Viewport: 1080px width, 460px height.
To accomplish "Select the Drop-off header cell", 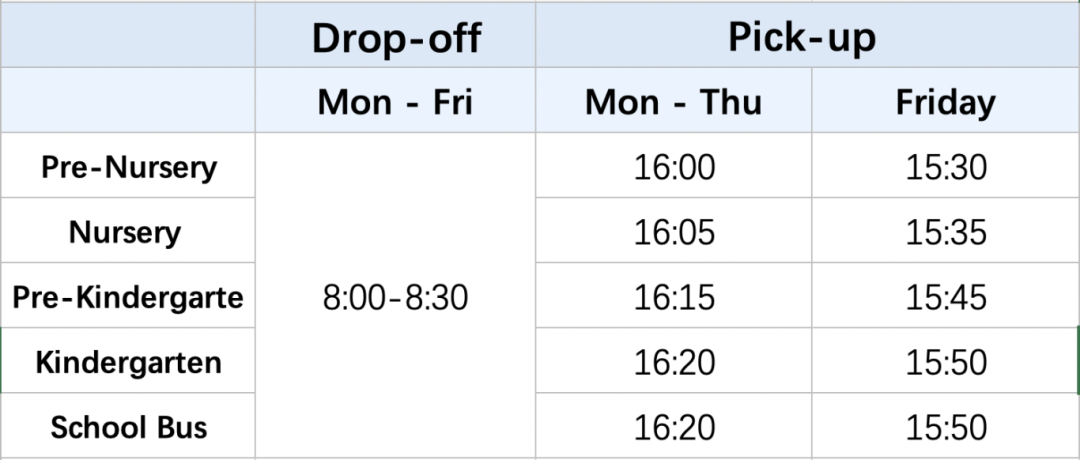I will click(396, 38).
